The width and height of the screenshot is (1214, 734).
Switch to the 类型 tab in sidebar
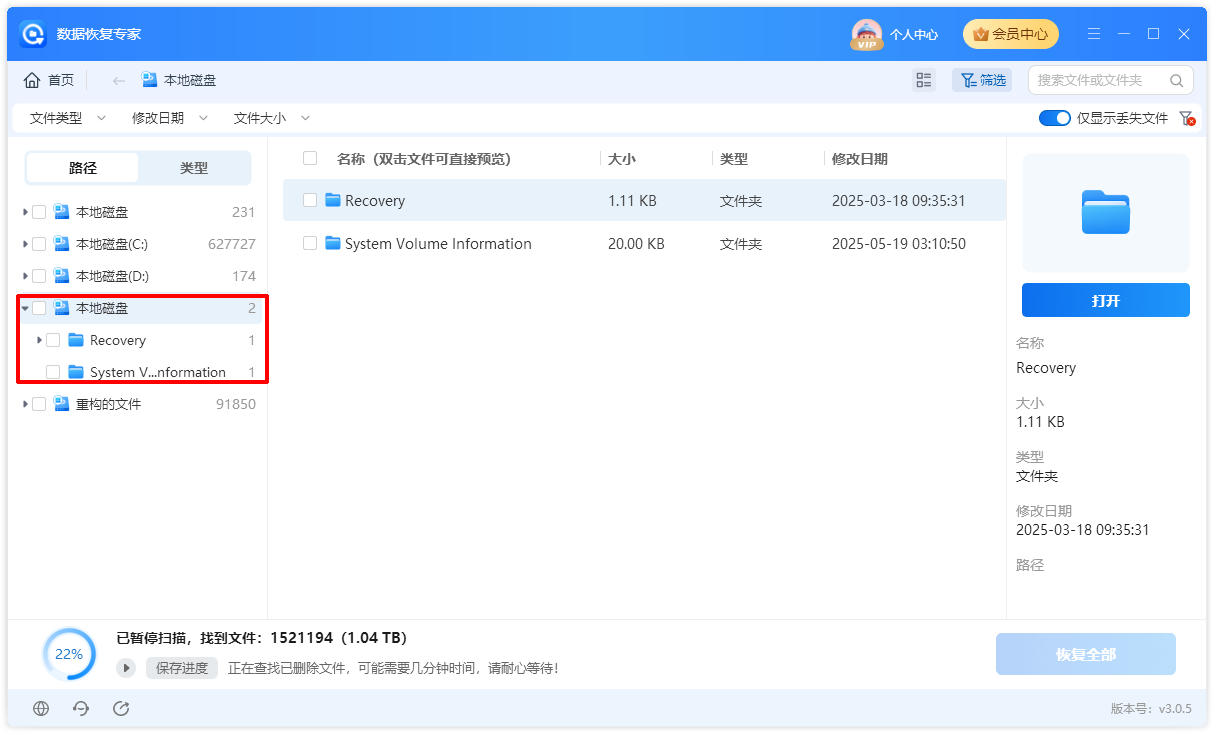(194, 168)
